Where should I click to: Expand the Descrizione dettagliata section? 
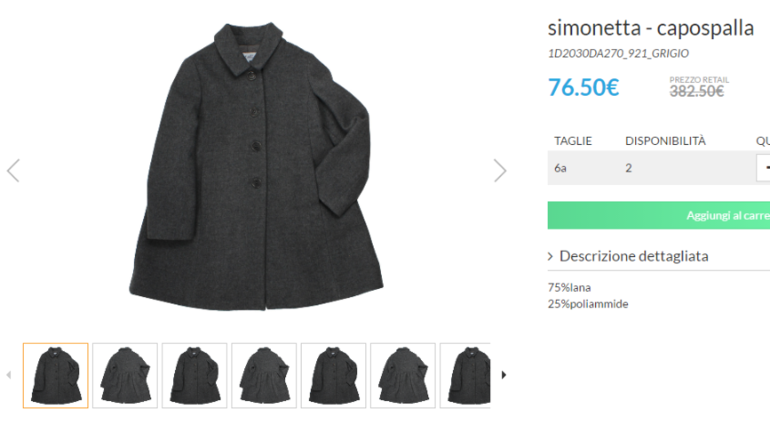[x=634, y=256]
